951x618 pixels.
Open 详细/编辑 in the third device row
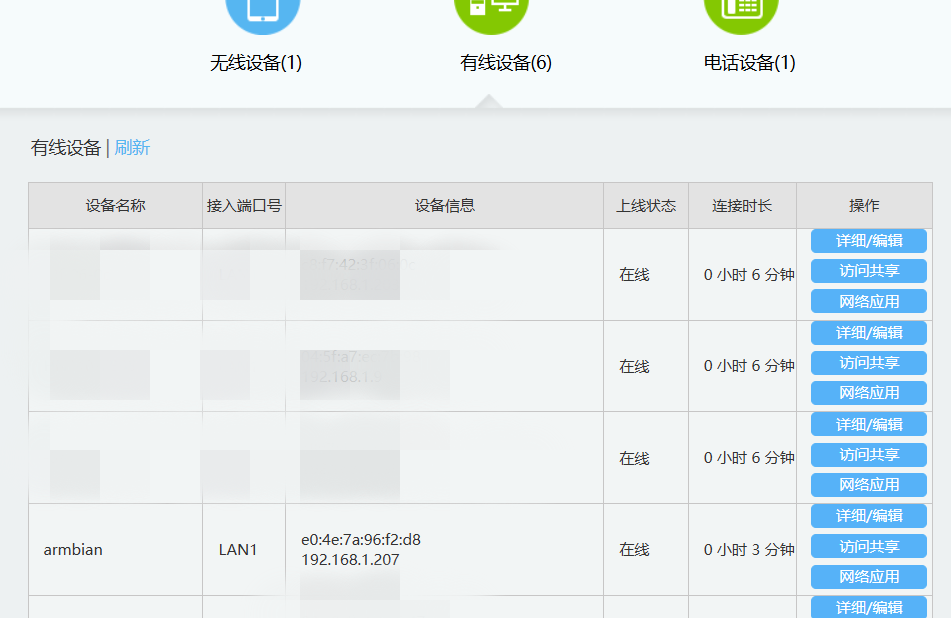(868, 424)
